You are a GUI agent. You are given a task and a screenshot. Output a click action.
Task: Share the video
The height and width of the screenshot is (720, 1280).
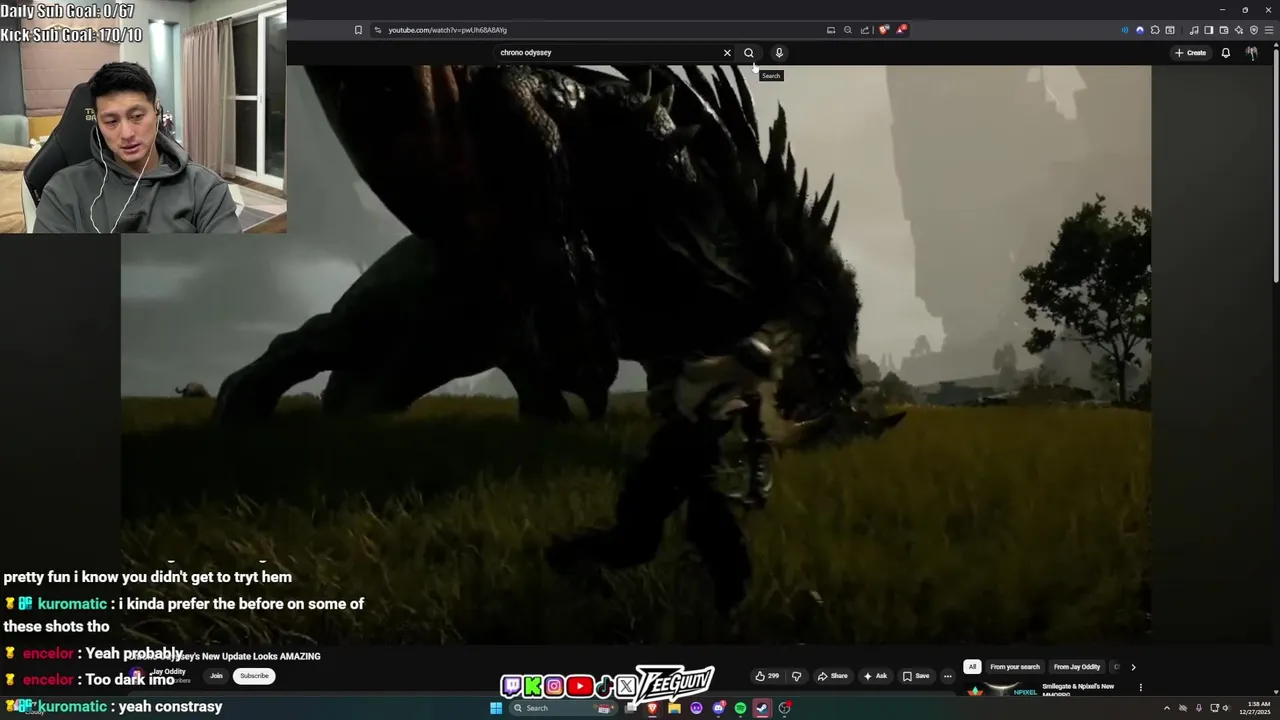(833, 676)
